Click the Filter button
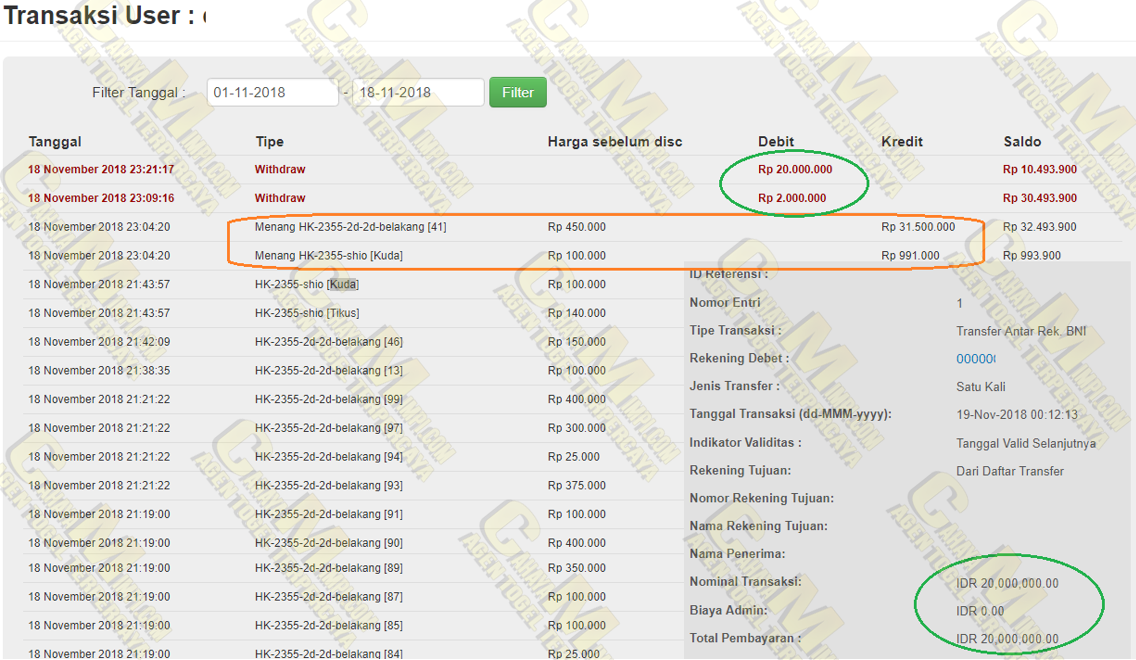The width and height of the screenshot is (1136, 660). [517, 92]
